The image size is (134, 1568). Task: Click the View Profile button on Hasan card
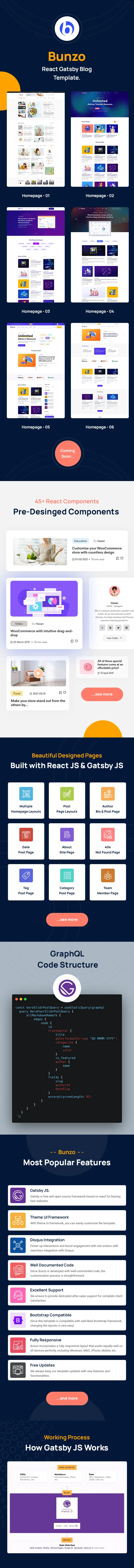tap(114, 638)
